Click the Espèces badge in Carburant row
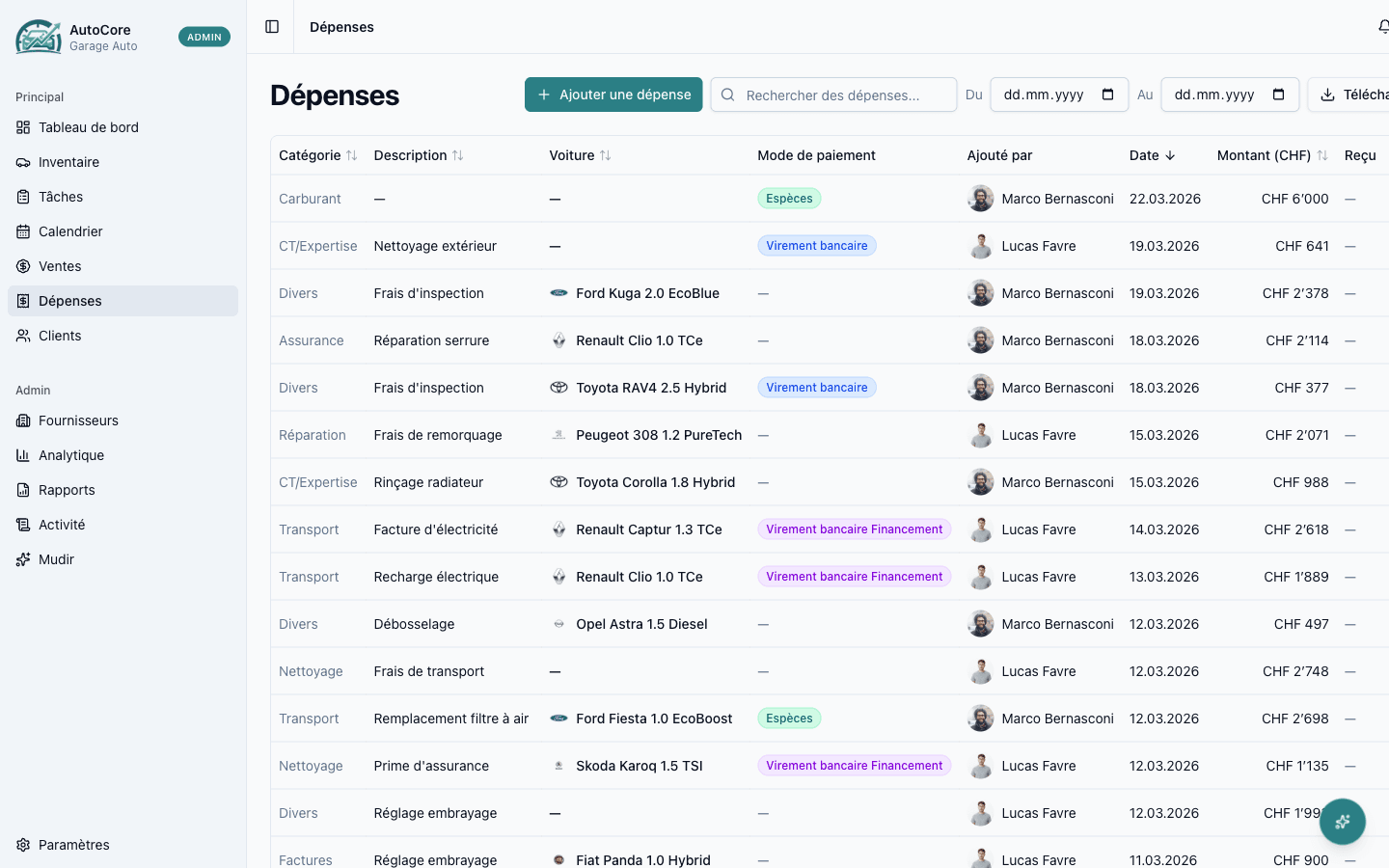The image size is (1389, 868). tap(789, 199)
